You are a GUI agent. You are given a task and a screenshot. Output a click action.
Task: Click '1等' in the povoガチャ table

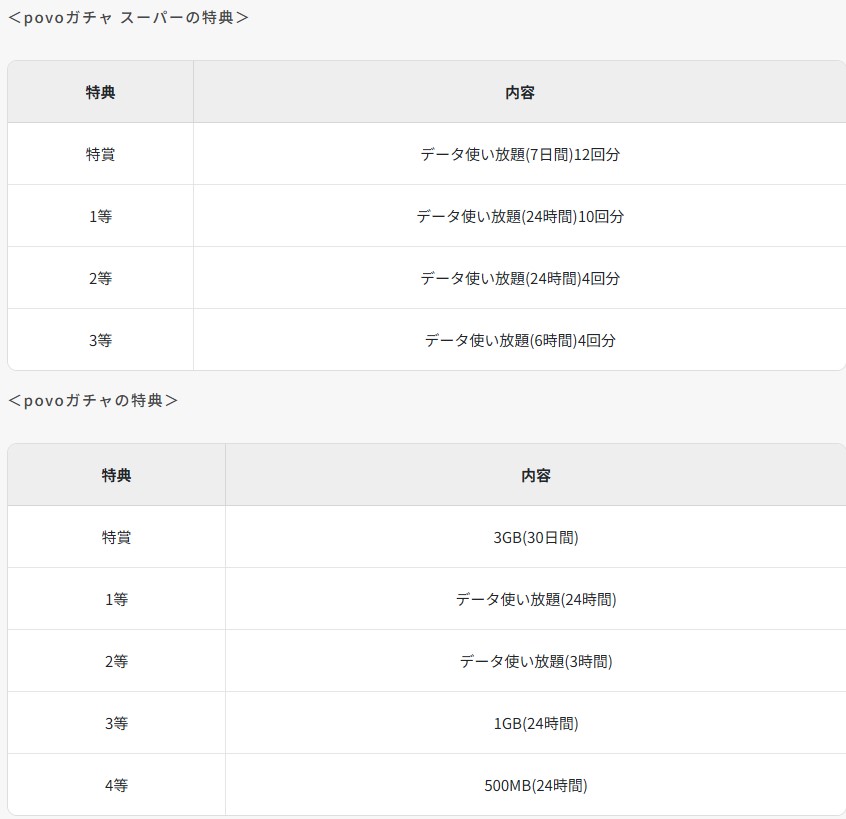click(117, 599)
